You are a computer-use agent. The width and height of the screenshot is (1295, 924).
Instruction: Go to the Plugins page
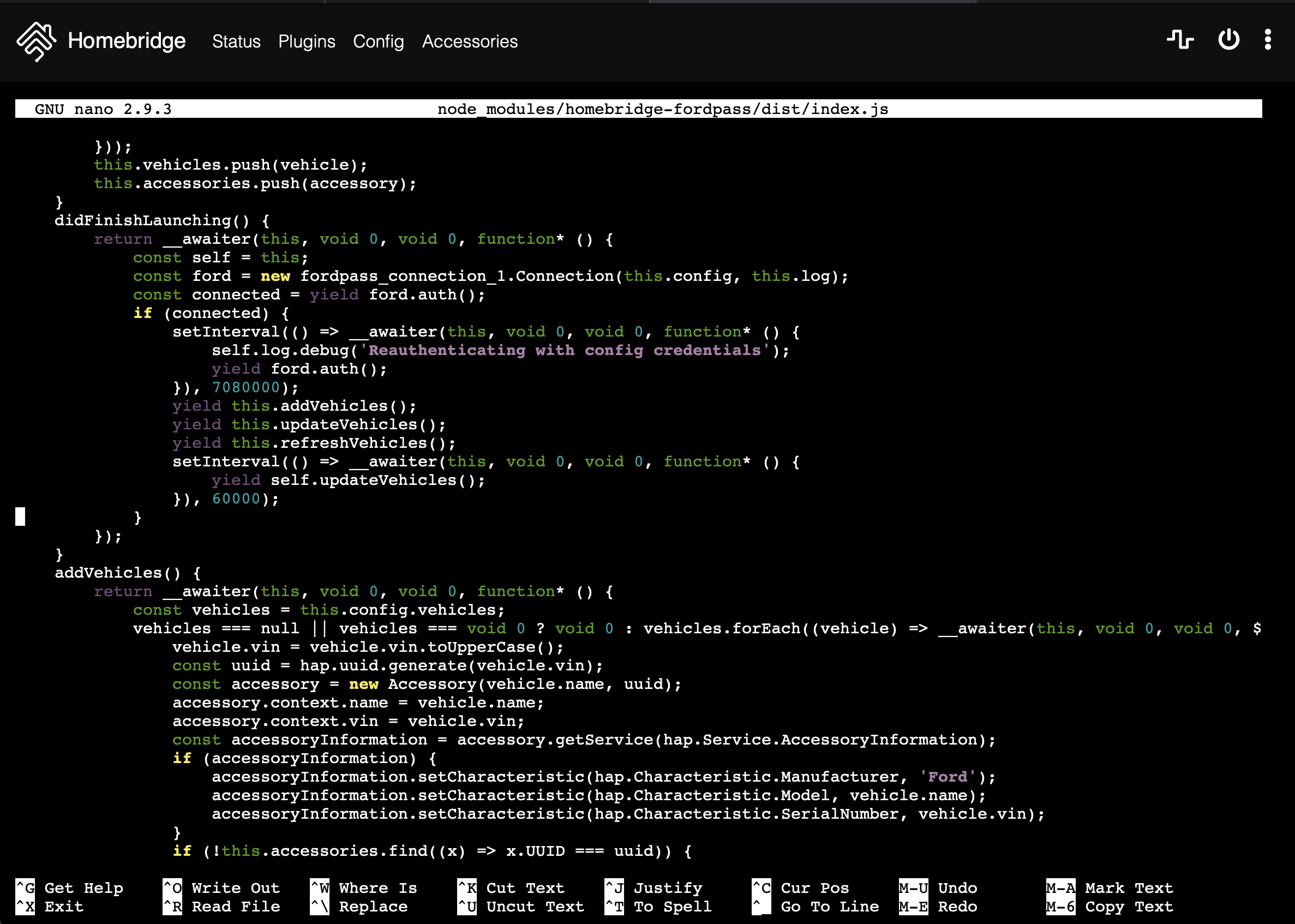(307, 41)
